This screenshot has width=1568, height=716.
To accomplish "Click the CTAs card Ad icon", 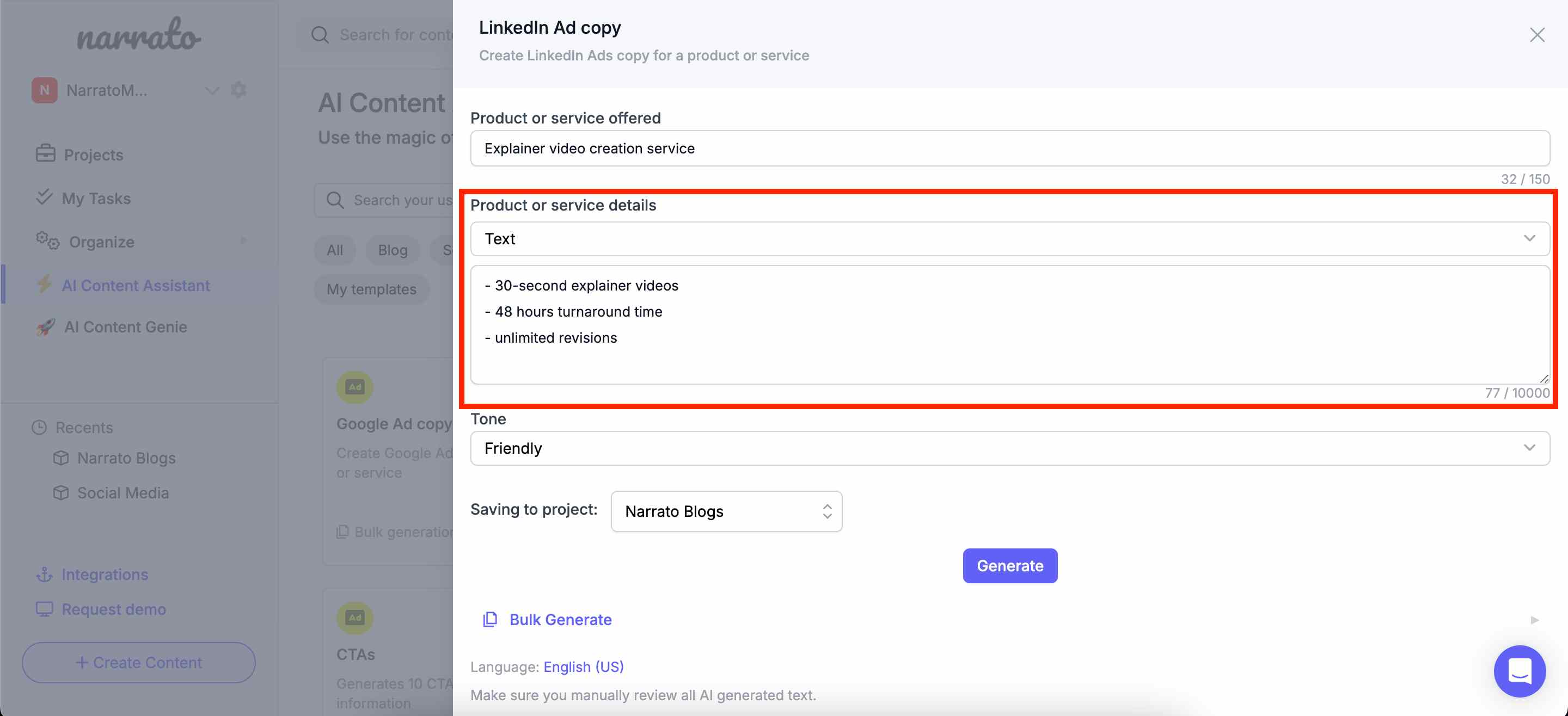I will point(355,618).
